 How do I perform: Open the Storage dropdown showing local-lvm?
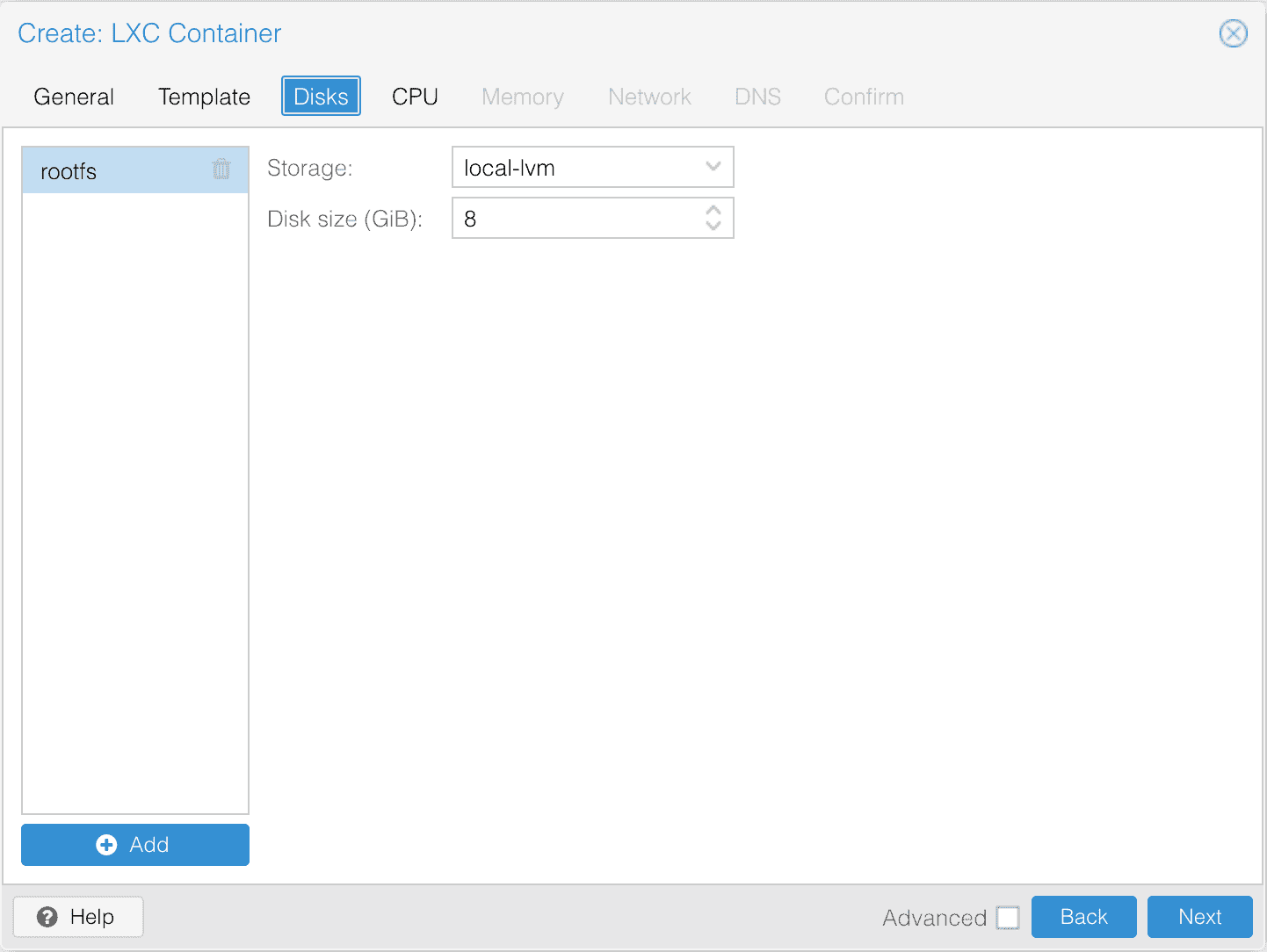pos(592,168)
